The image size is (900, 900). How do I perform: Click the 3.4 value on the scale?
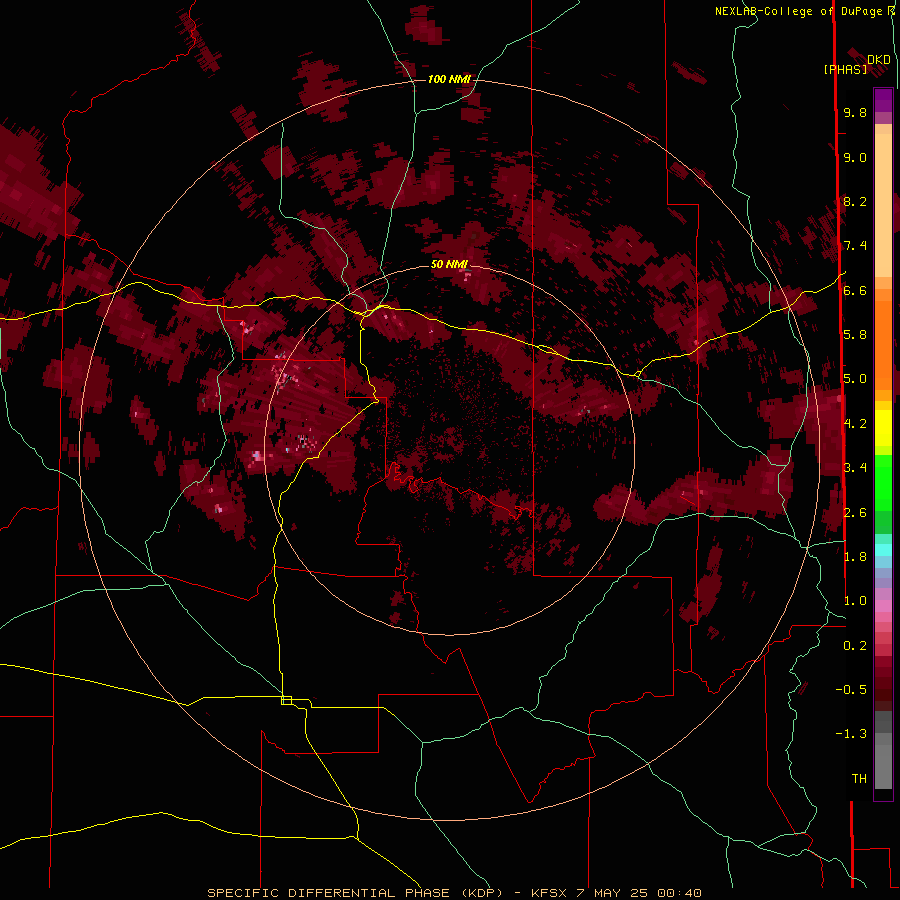[x=855, y=468]
